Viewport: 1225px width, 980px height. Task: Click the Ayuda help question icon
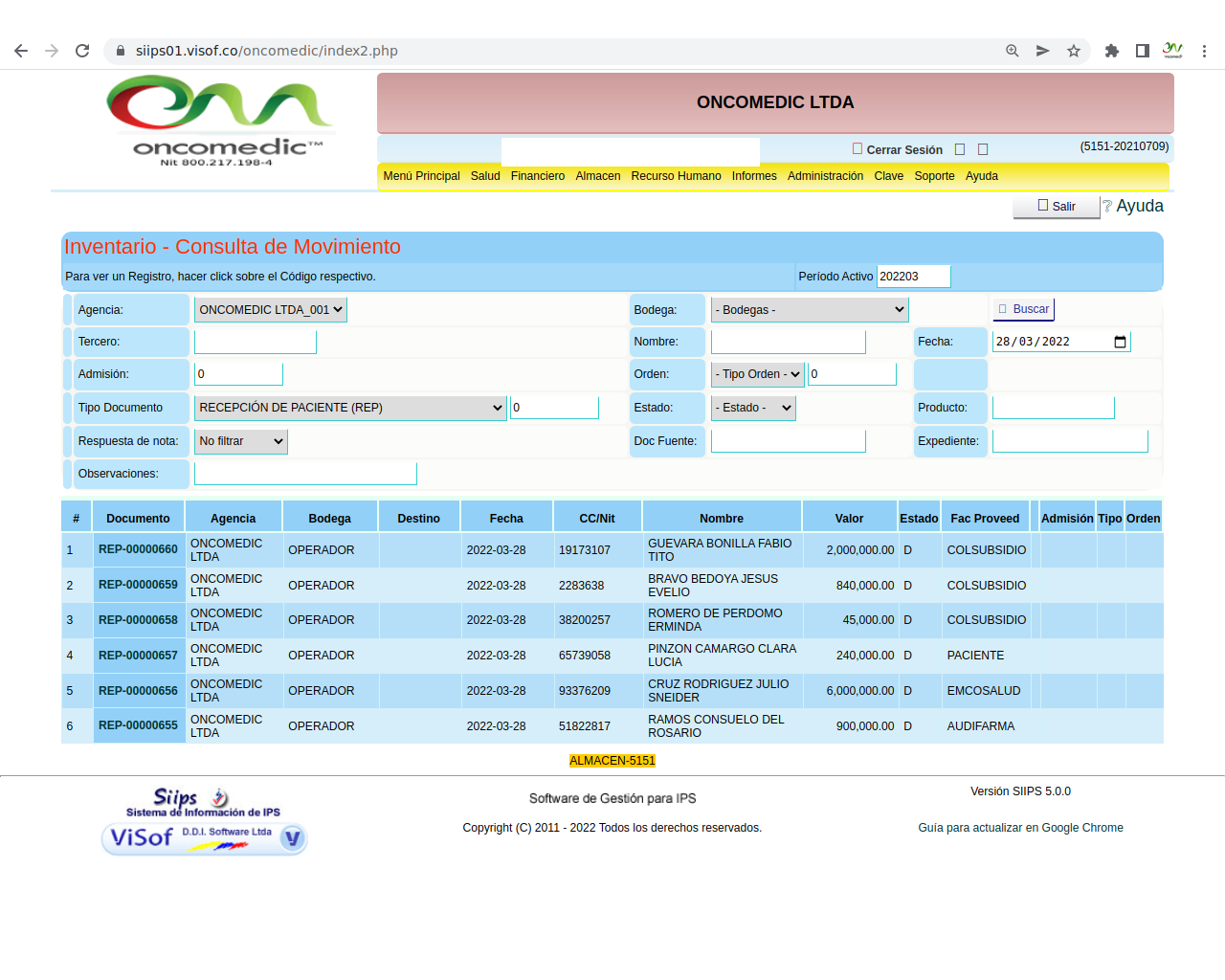click(x=1107, y=207)
